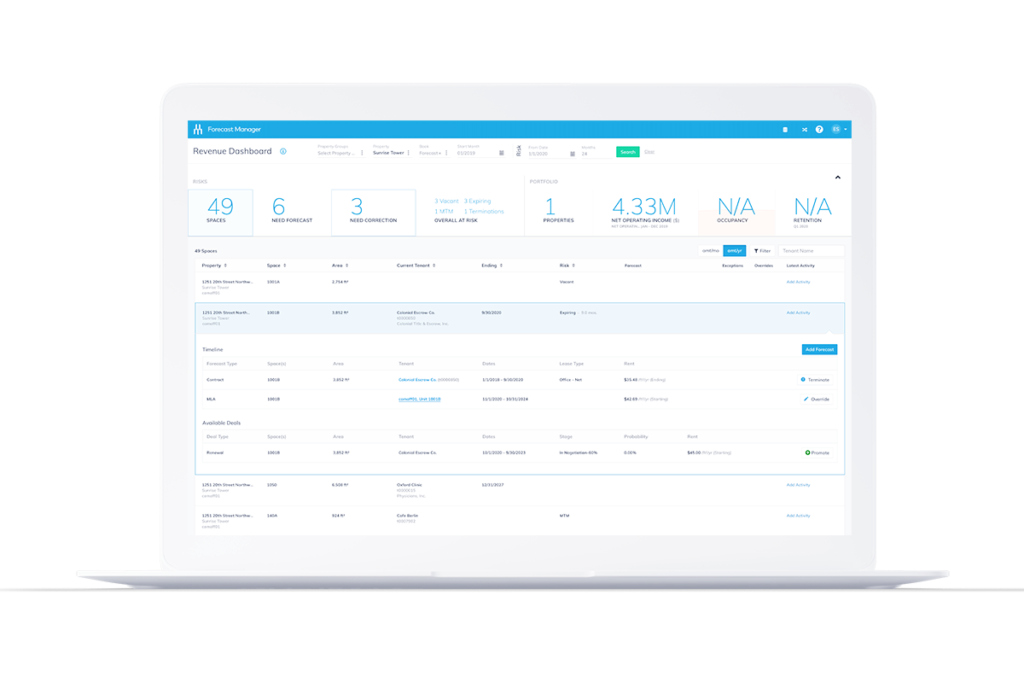Click the Add Forecast button
The image size is (1024, 683).
(x=819, y=349)
